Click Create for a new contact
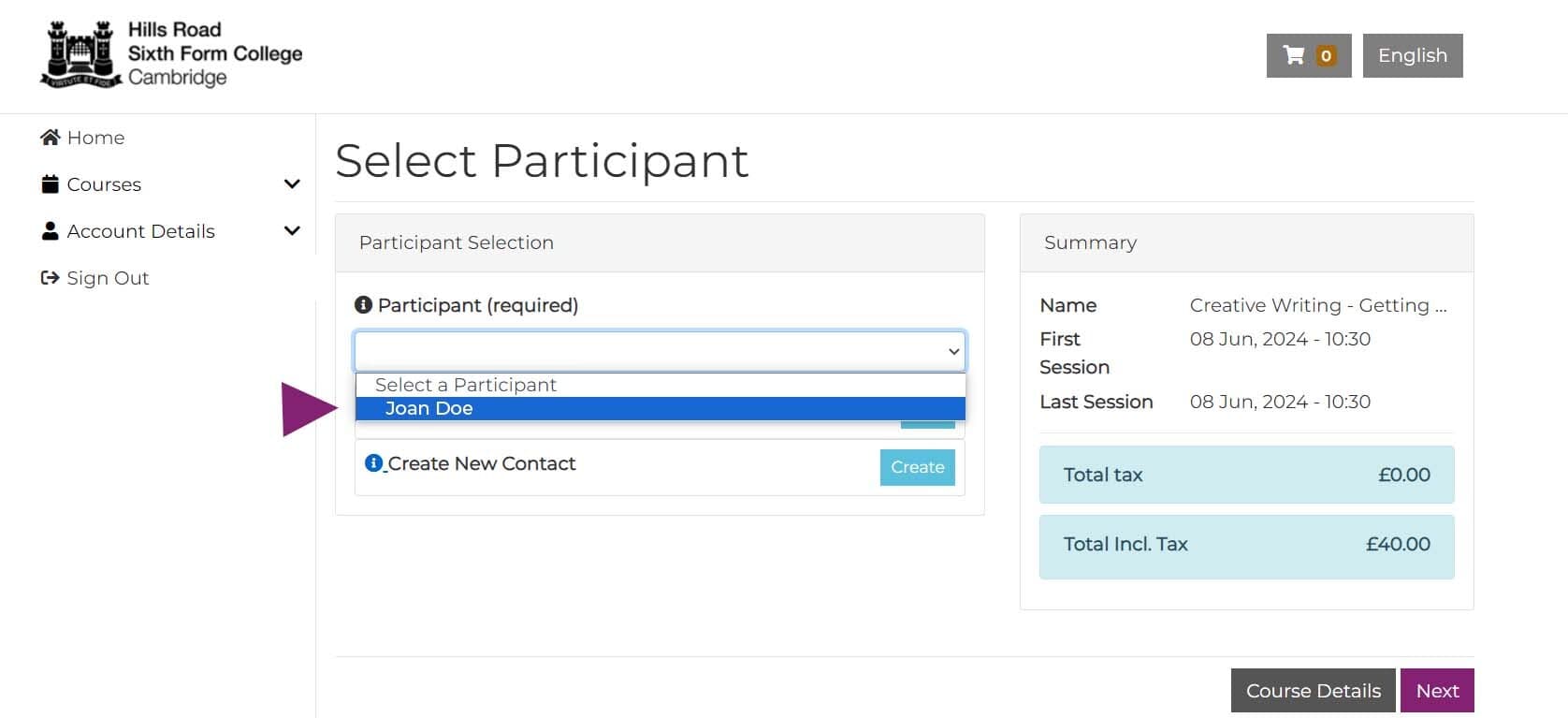Screen dimensions: 1568x718 click(x=918, y=467)
